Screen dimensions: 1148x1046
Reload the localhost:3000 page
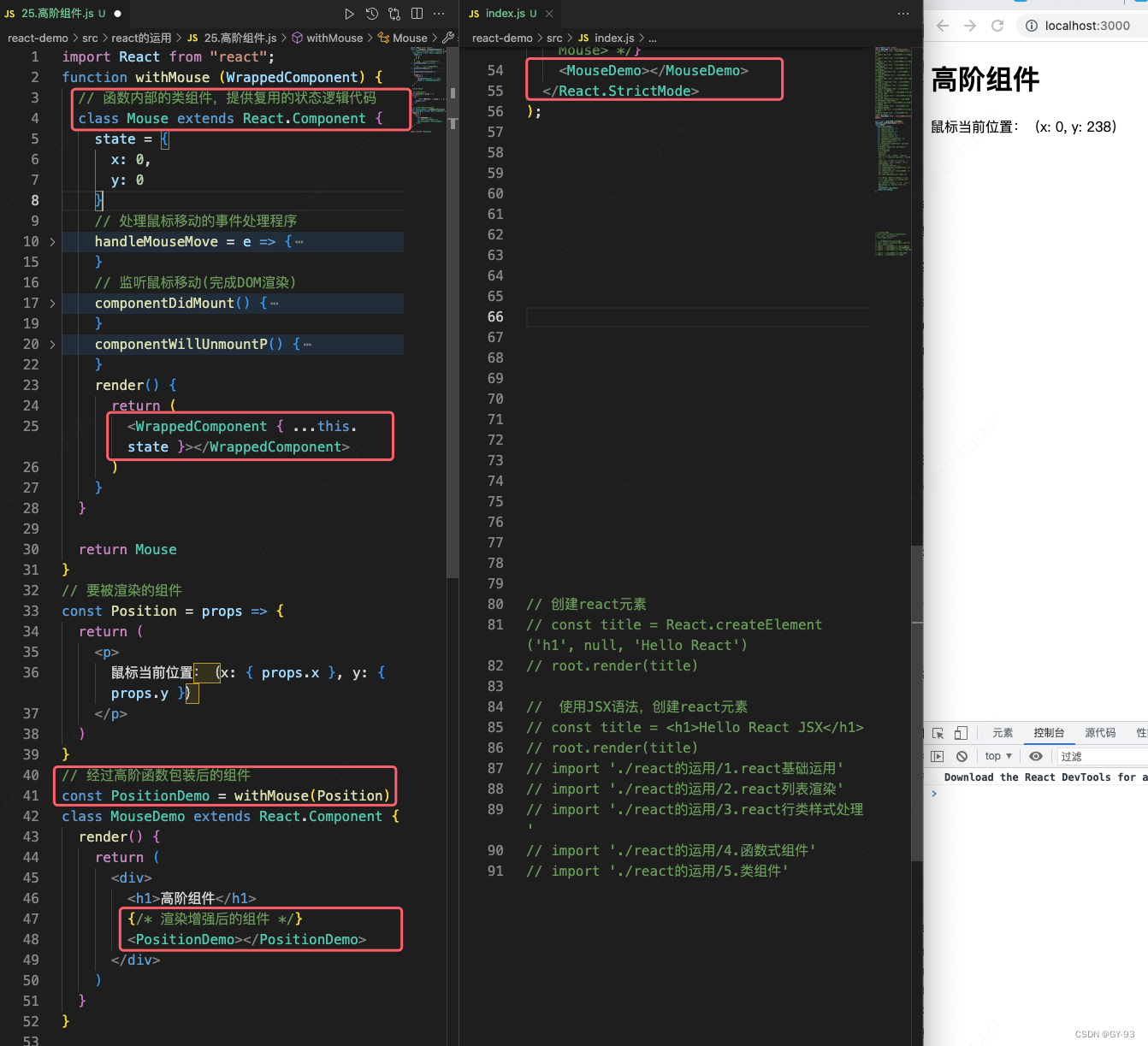[997, 26]
